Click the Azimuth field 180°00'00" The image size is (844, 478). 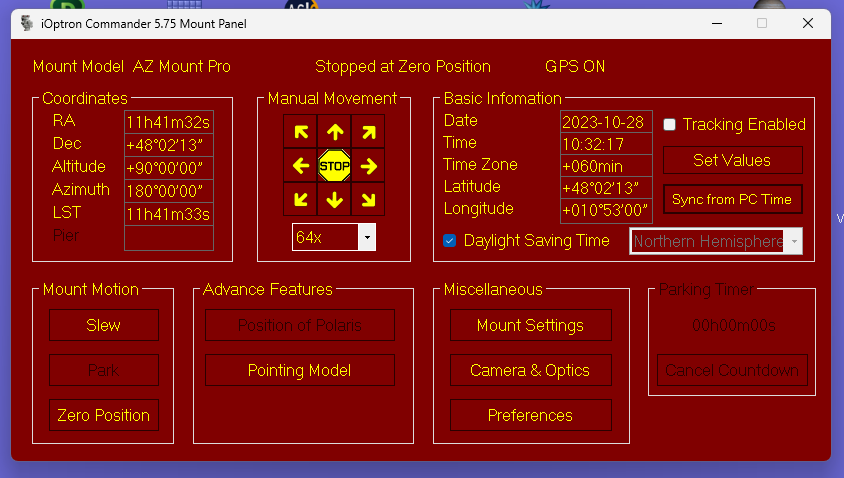pyautogui.click(x=168, y=191)
